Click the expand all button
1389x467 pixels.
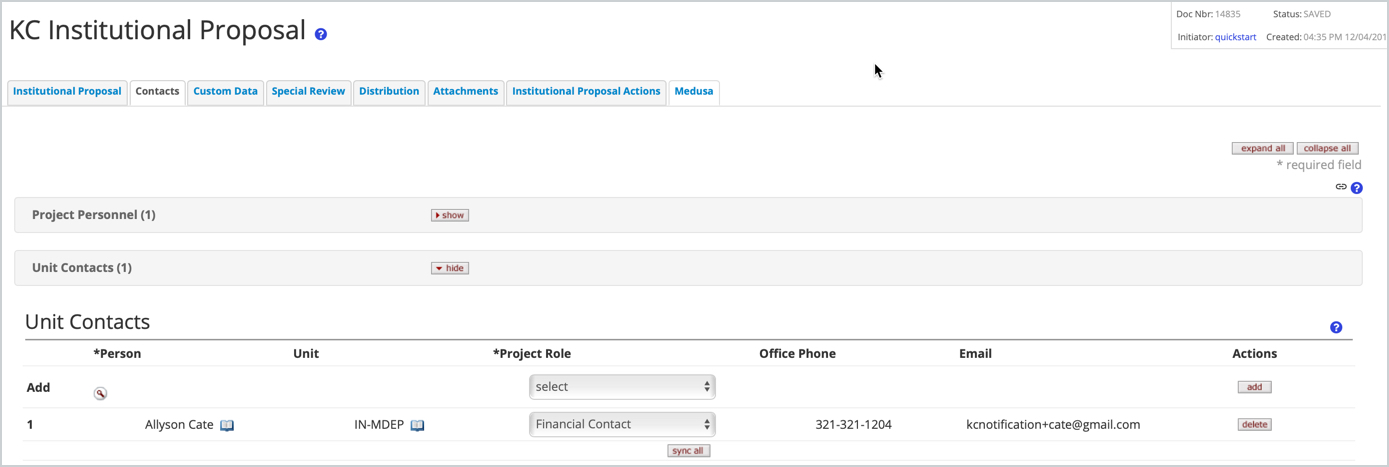(x=1263, y=148)
